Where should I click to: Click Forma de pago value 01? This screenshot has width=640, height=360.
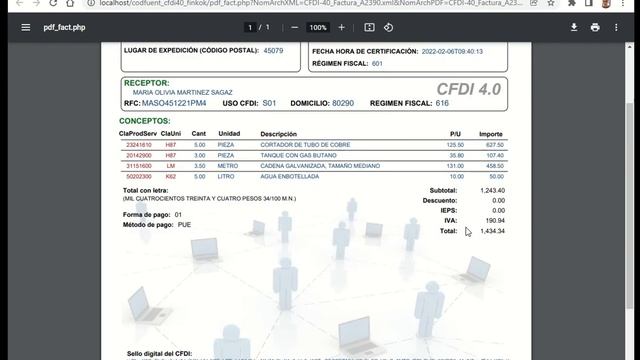(178, 215)
